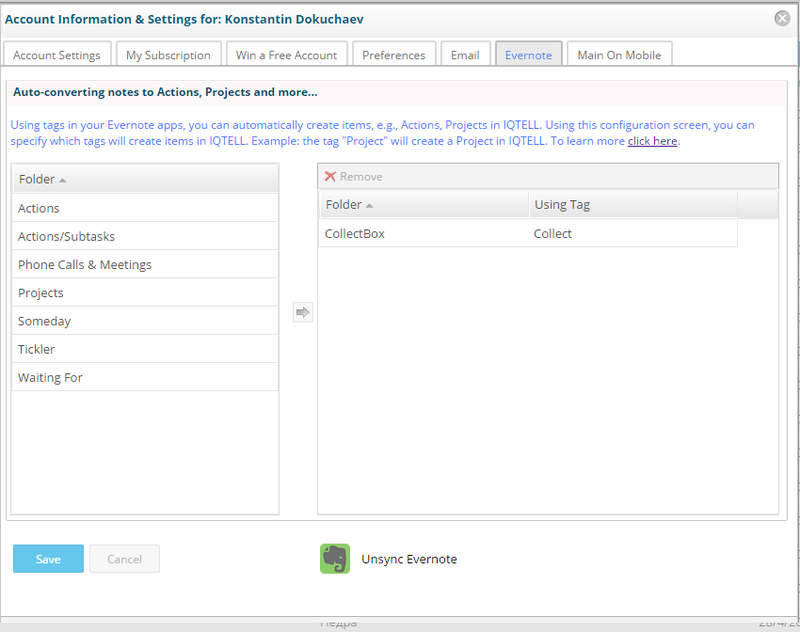Close the Account Information dialog
This screenshot has width=800, height=632.
782,18
